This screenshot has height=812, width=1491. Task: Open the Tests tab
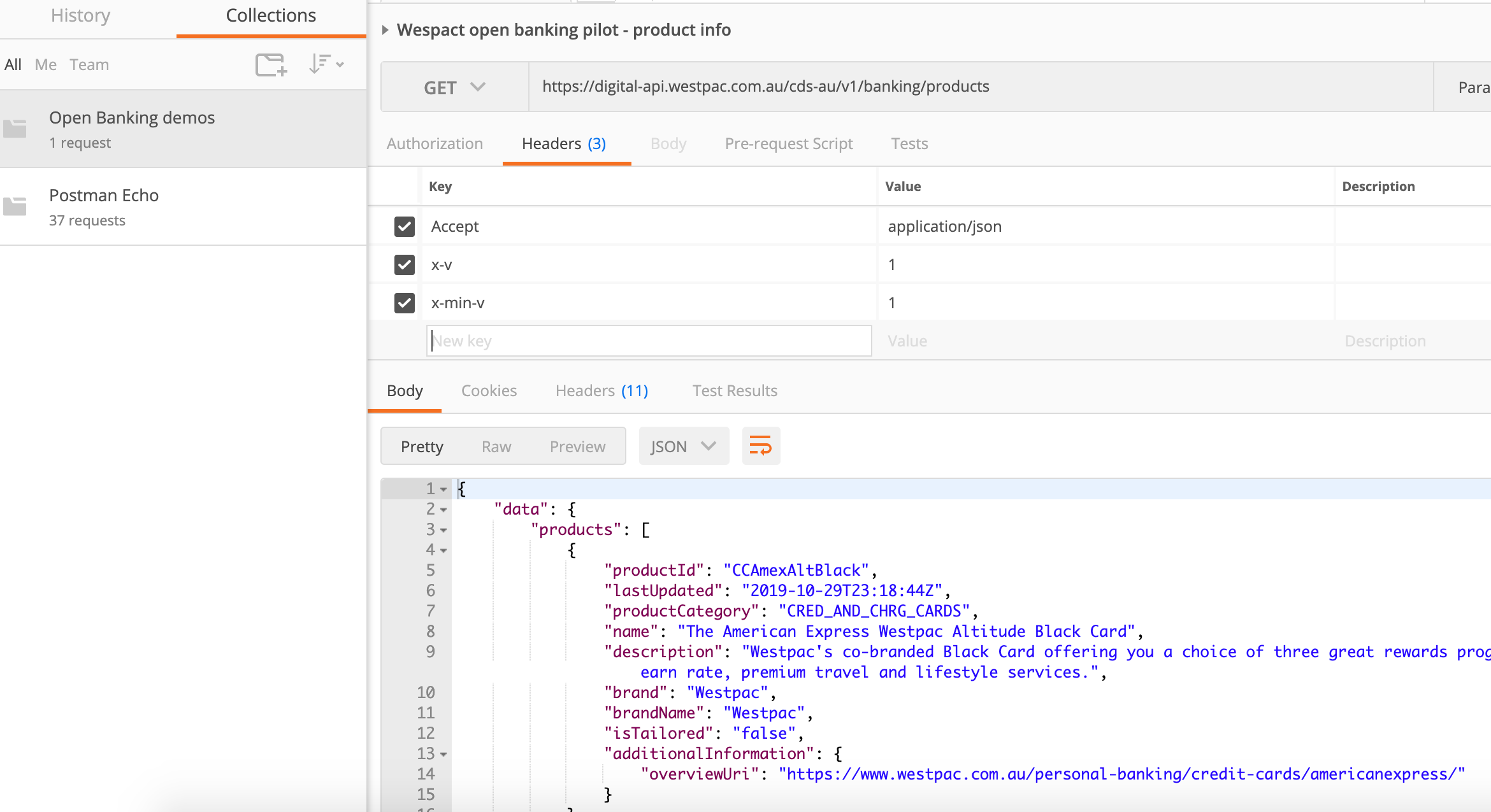click(909, 144)
